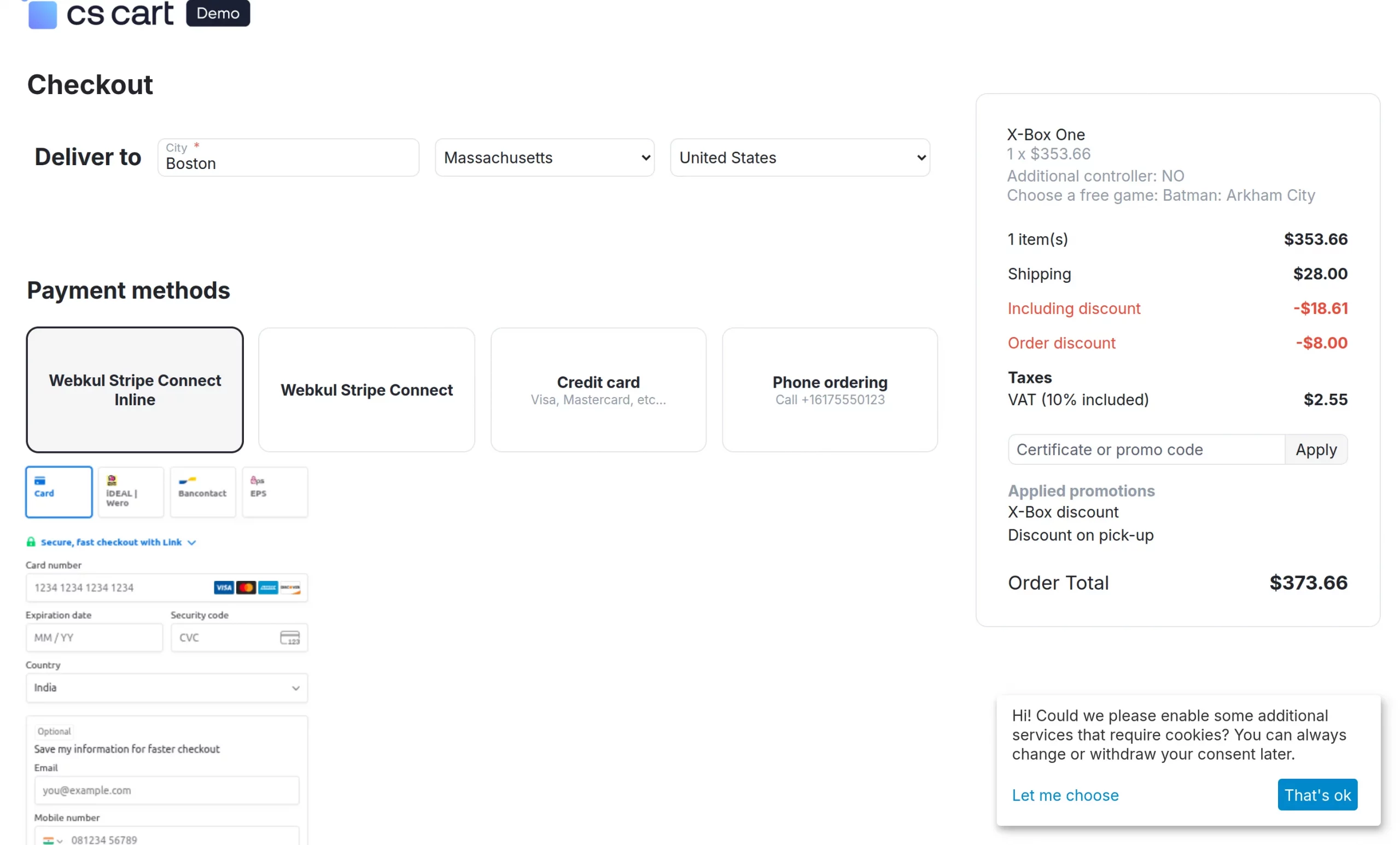Click the Including discount -$18.61 amount

click(1321, 308)
